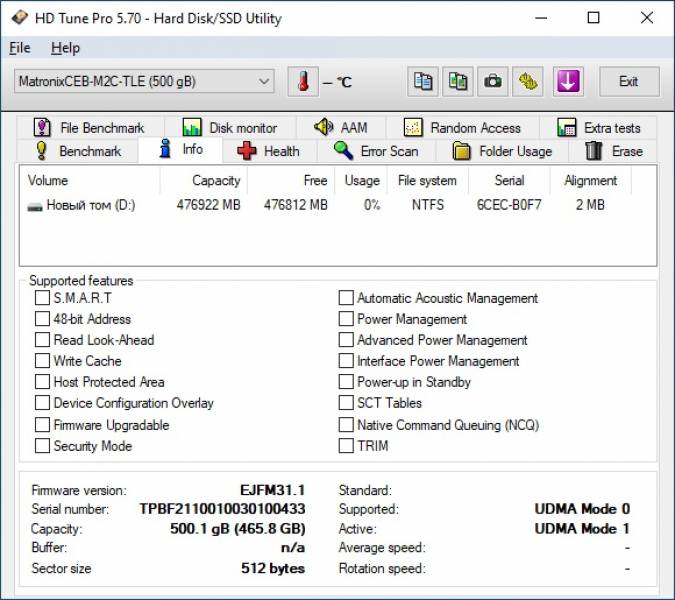The image size is (675, 600).
Task: Click the Volume column header
Action: (90, 180)
